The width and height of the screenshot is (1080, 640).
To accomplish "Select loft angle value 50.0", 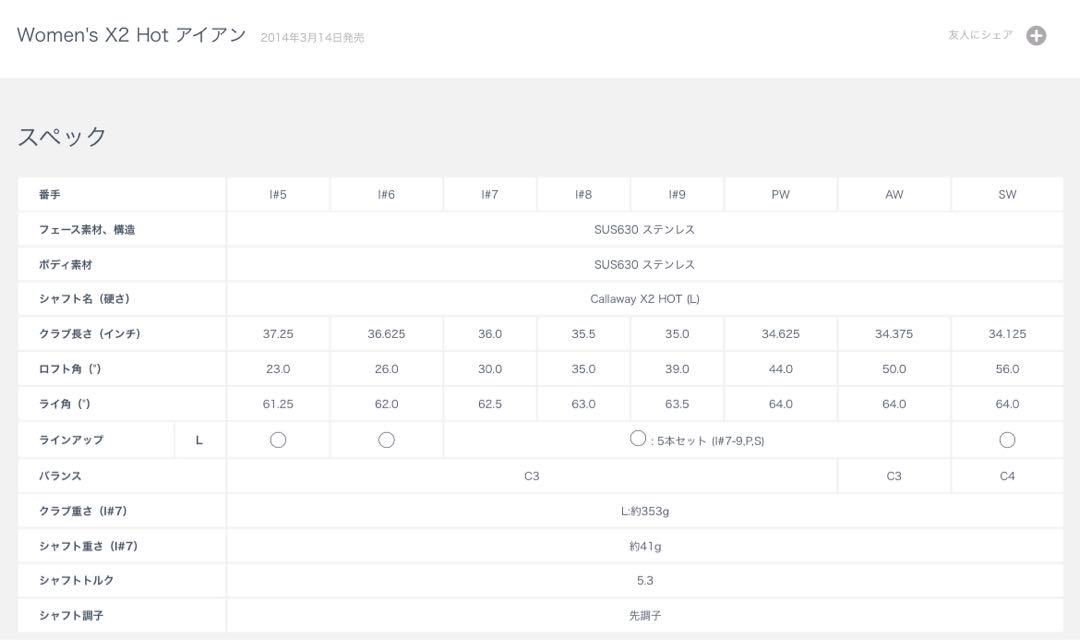I will point(894,369).
